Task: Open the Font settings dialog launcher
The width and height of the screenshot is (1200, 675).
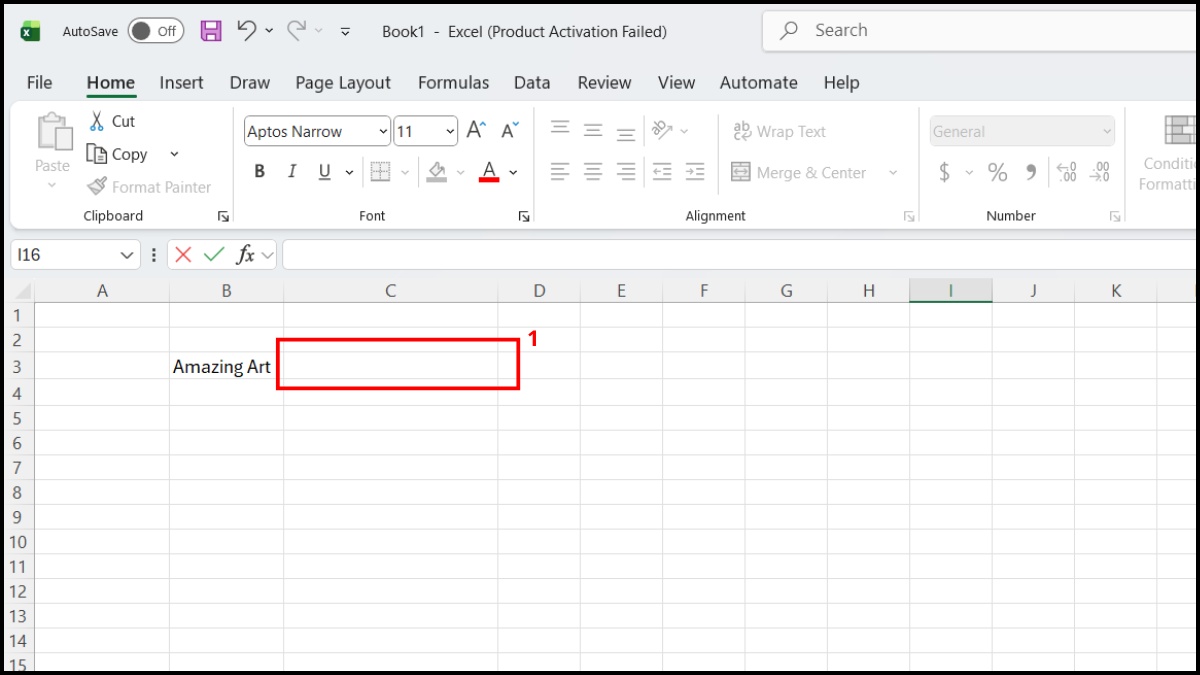Action: coord(524,215)
